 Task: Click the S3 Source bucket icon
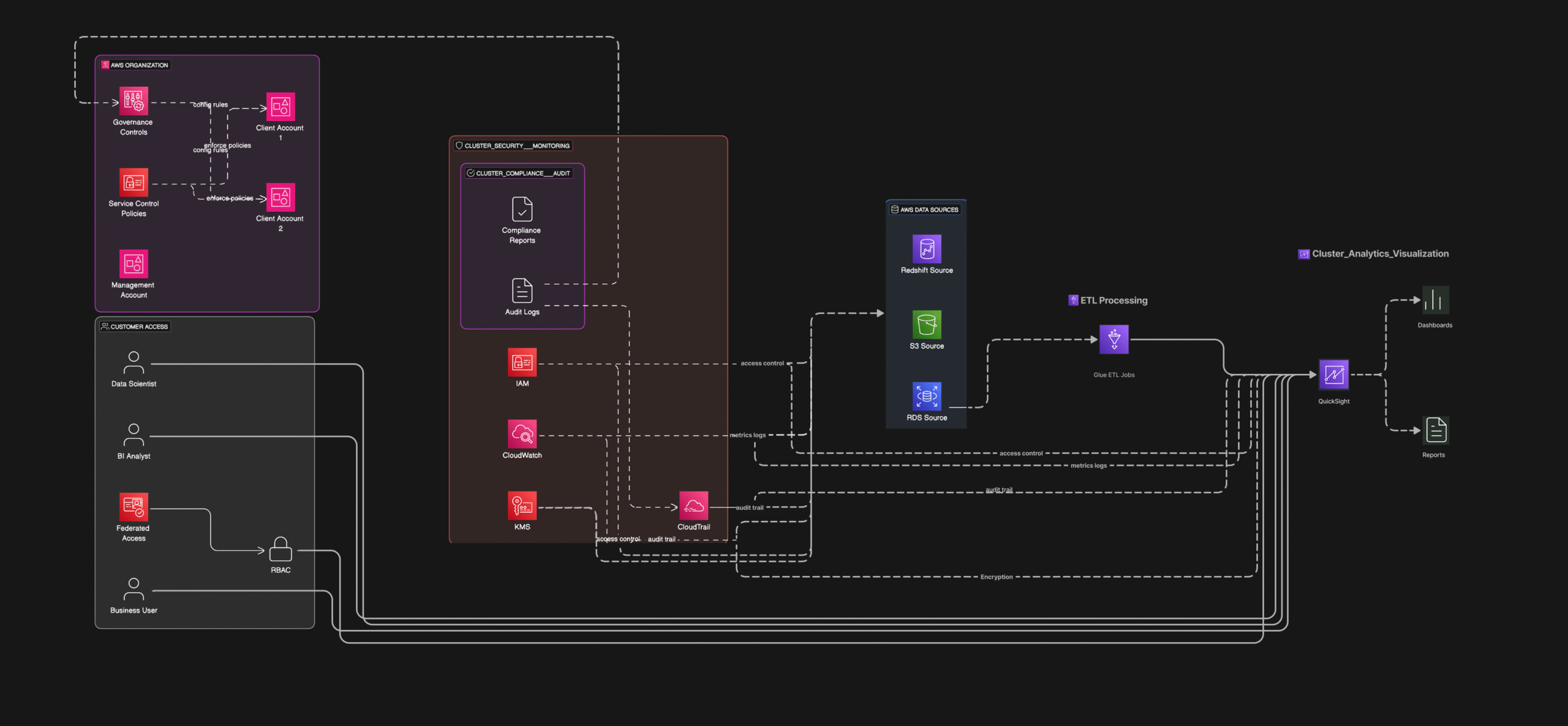(927, 324)
